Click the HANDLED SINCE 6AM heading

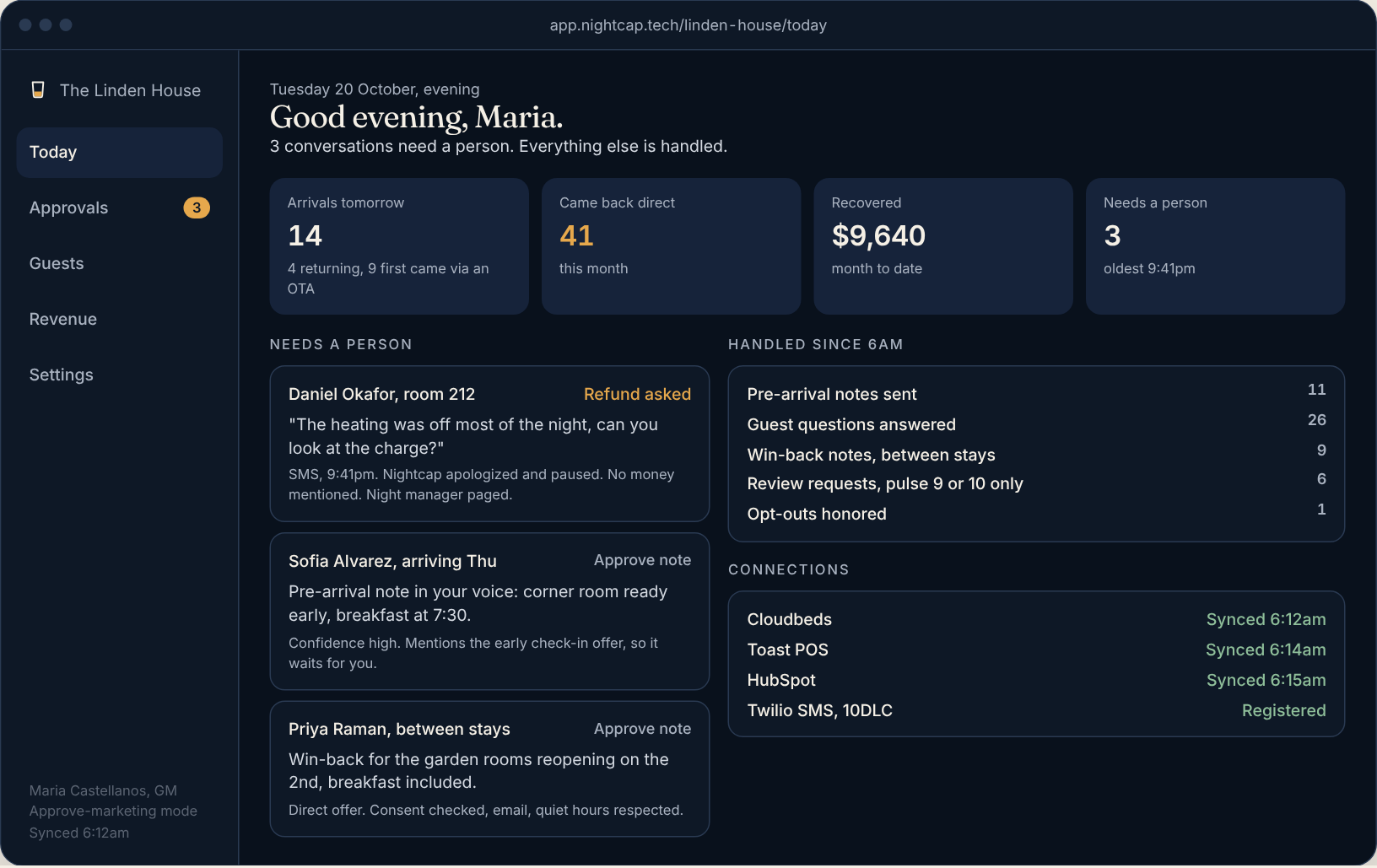click(815, 344)
